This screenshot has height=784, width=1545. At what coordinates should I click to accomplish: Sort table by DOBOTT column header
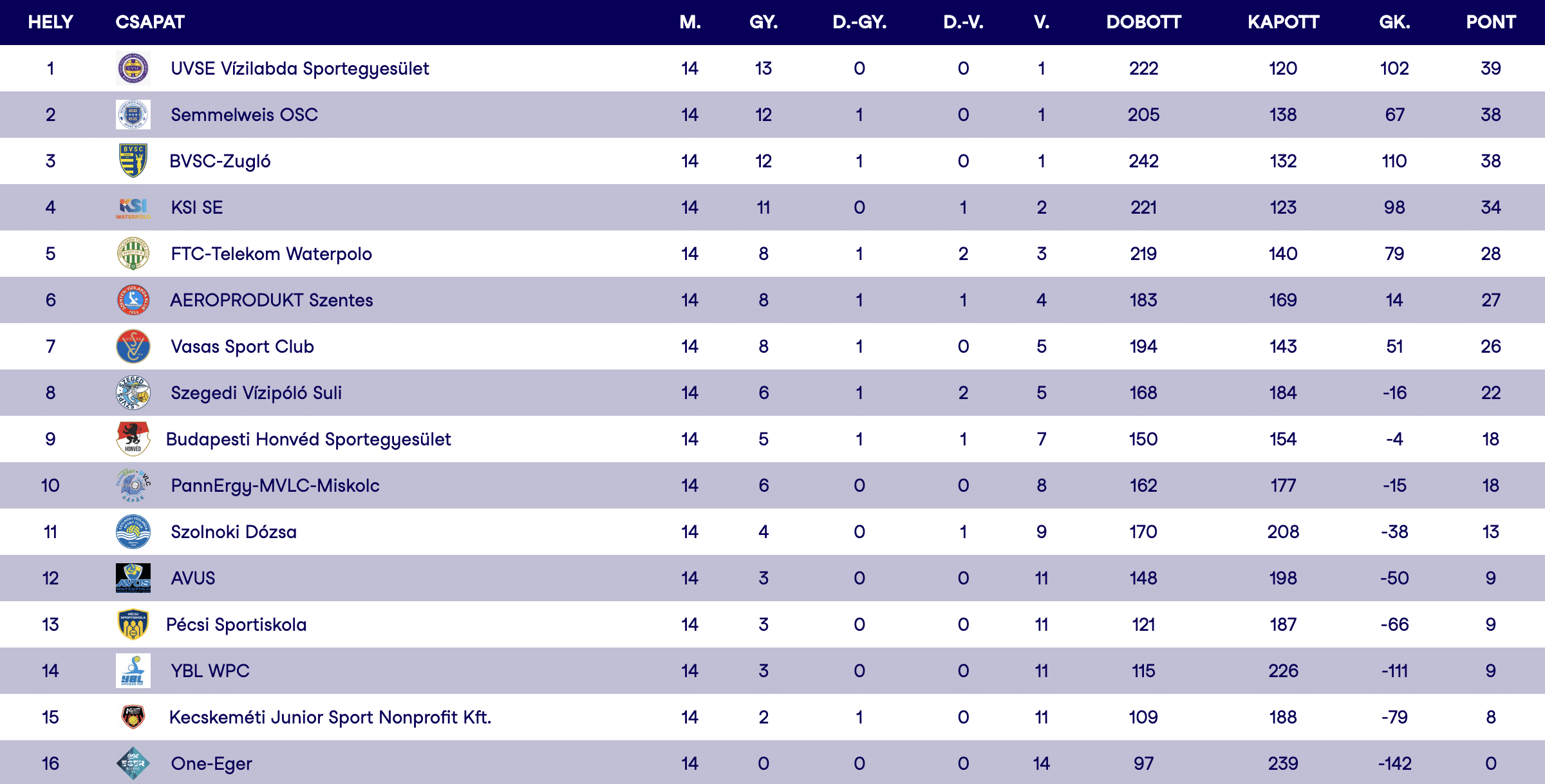point(1143,22)
